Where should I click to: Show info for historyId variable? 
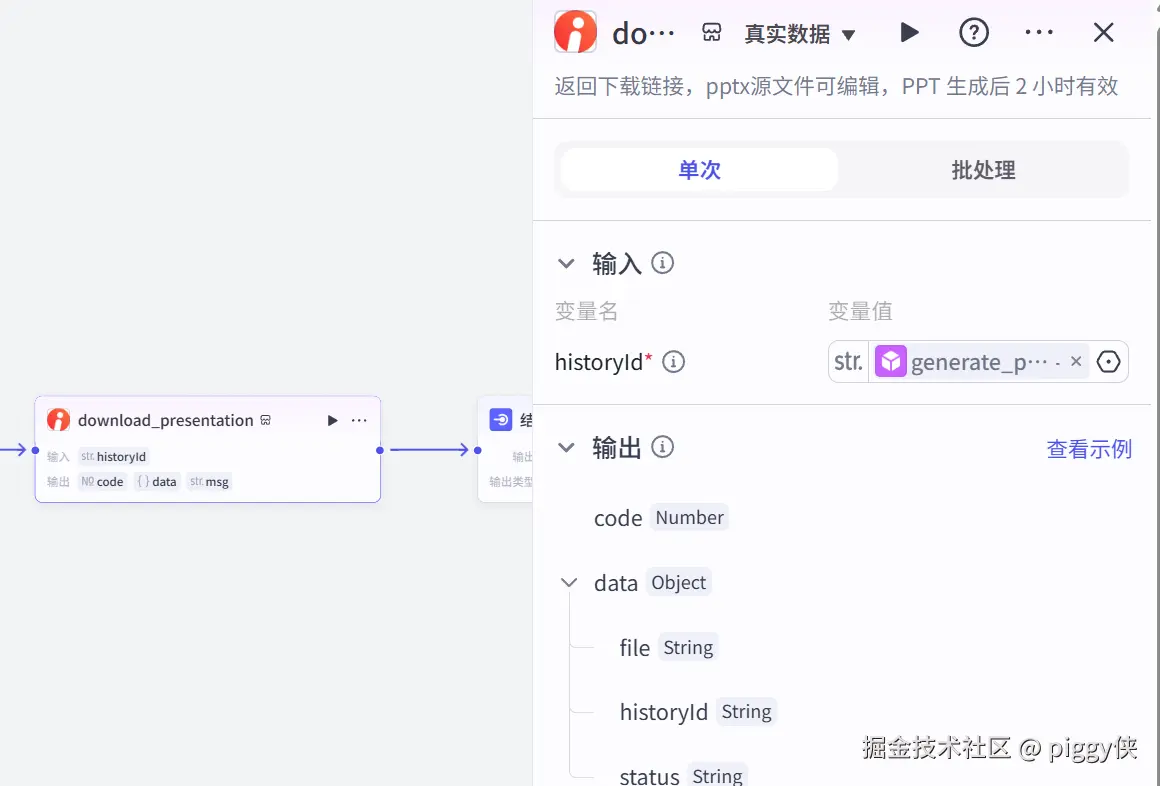673,362
